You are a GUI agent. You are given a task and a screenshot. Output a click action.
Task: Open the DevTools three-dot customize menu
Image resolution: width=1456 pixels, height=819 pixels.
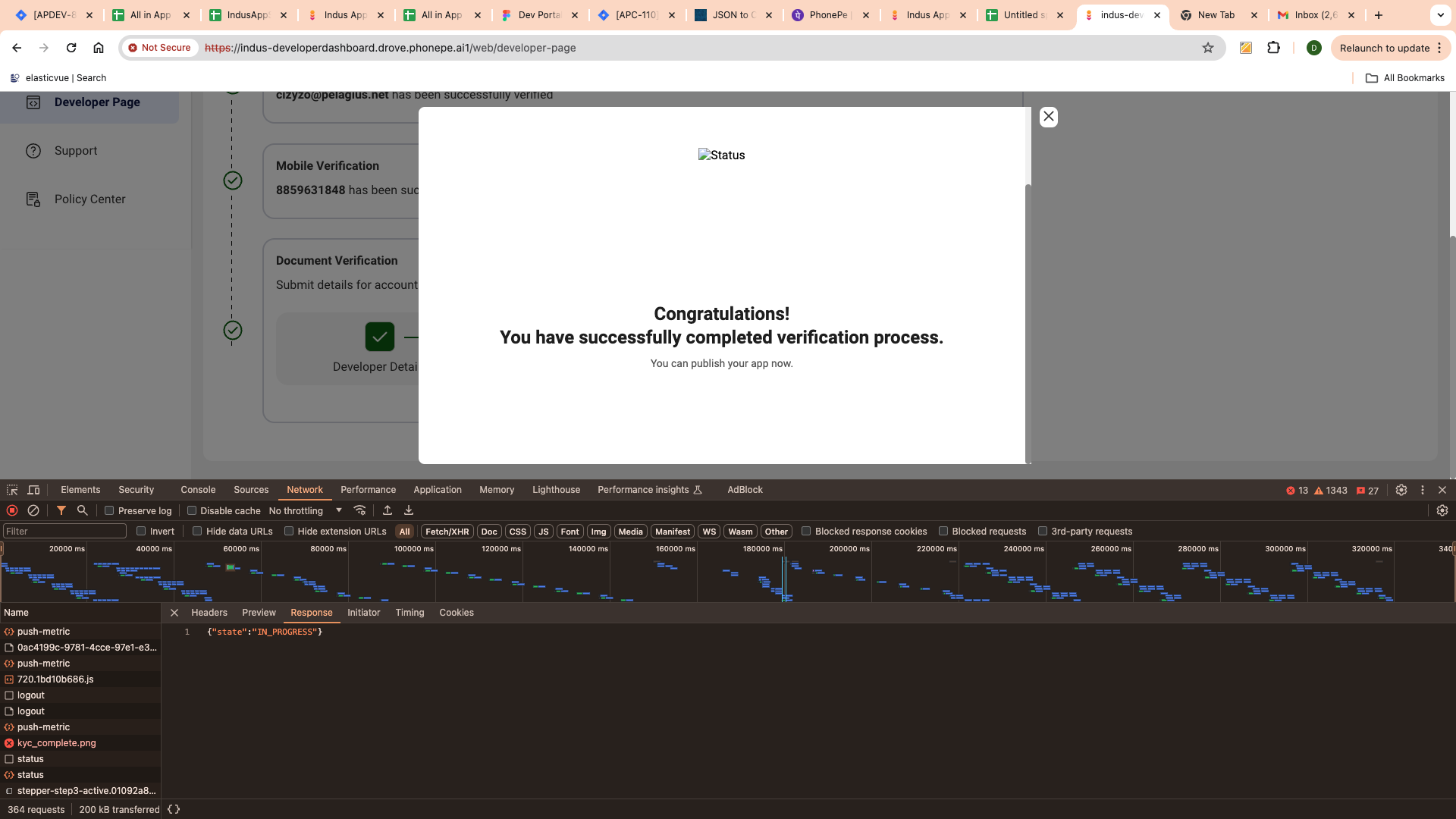[x=1423, y=490]
